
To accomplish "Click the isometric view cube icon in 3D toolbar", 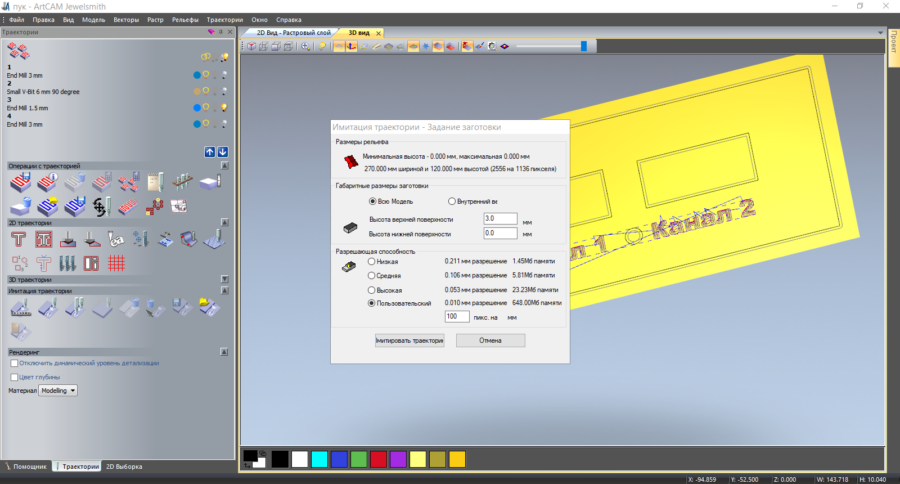I will coord(251,47).
